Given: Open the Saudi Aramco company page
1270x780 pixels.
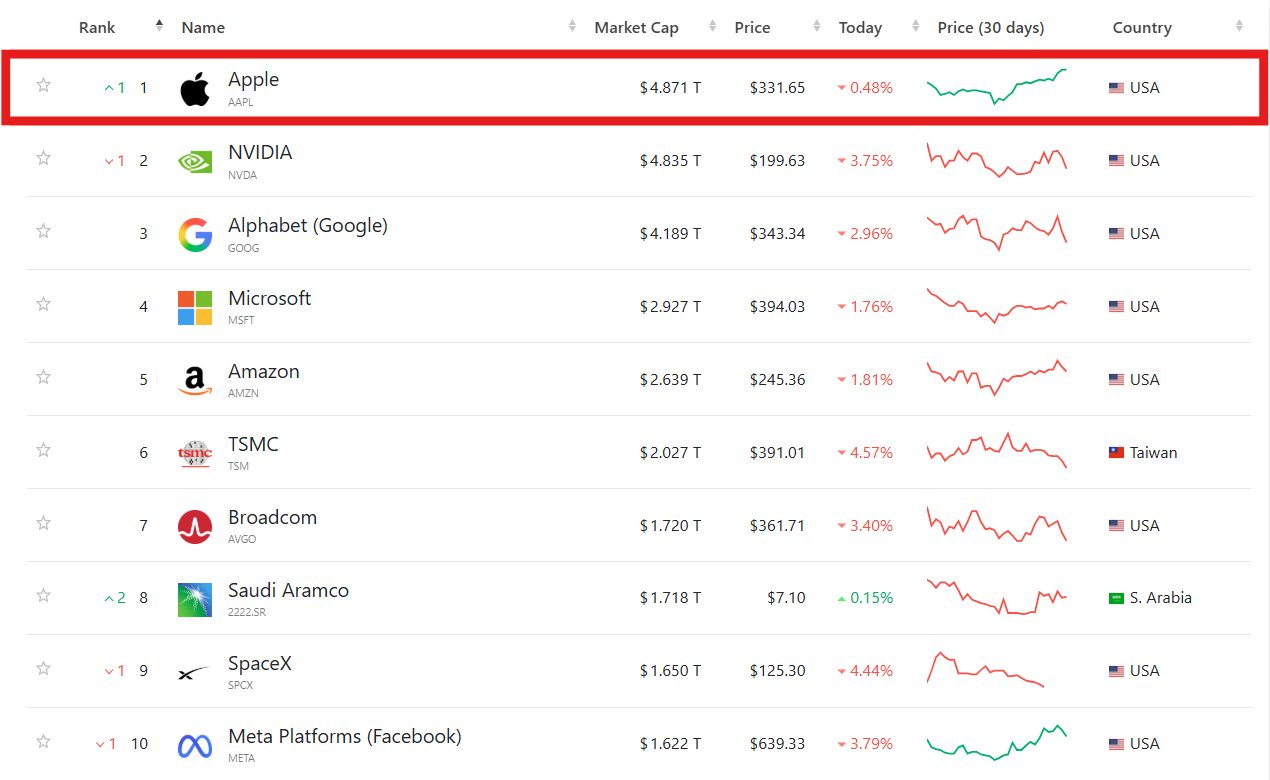Looking at the screenshot, I should click(x=288, y=591).
